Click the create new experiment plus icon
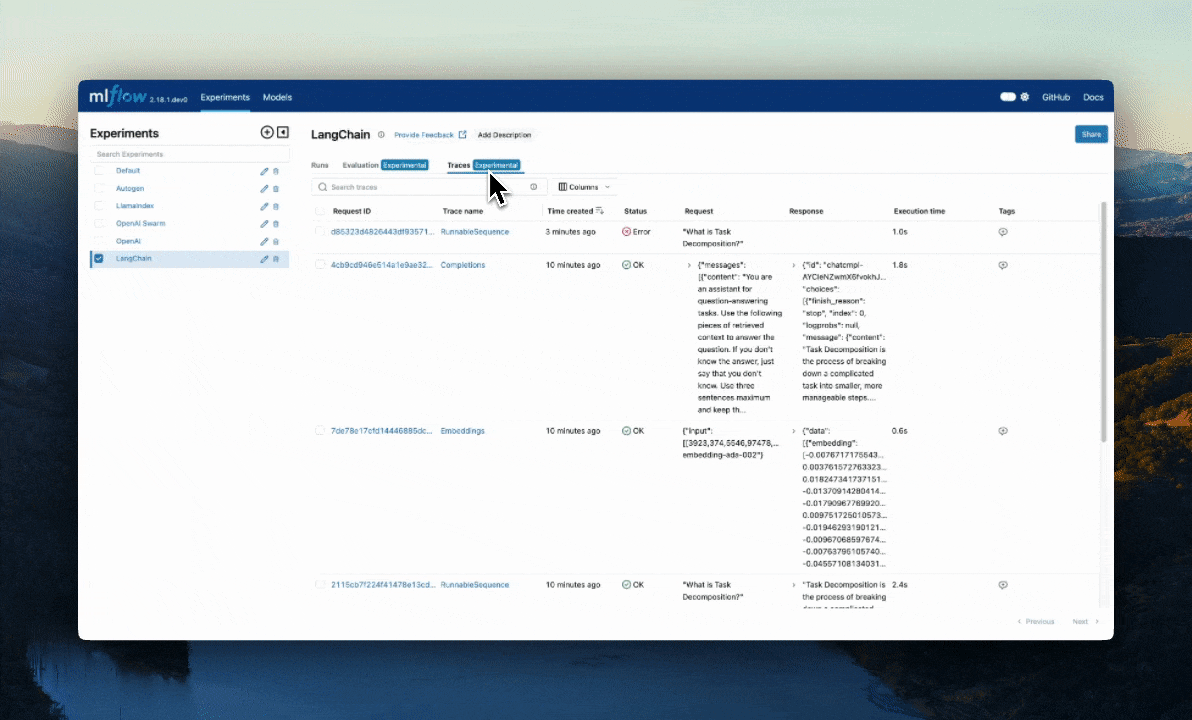 [x=267, y=132]
